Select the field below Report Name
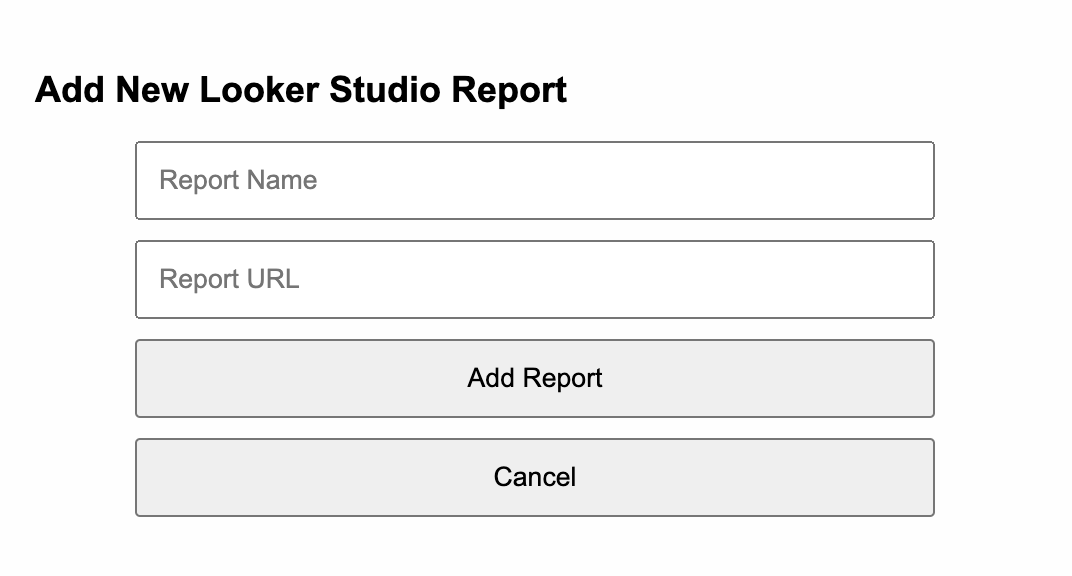Screen dimensions: 1072x576 coord(535,279)
